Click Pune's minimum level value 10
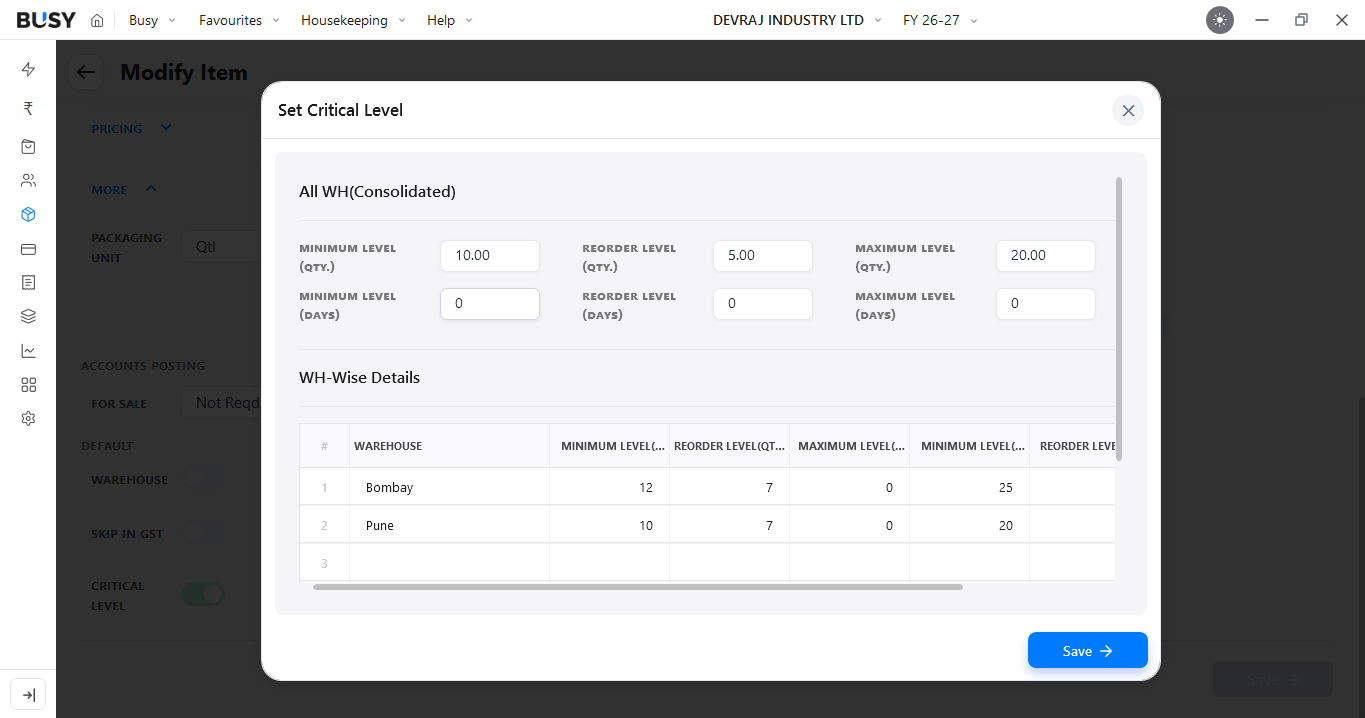The image size is (1365, 718). (609, 525)
